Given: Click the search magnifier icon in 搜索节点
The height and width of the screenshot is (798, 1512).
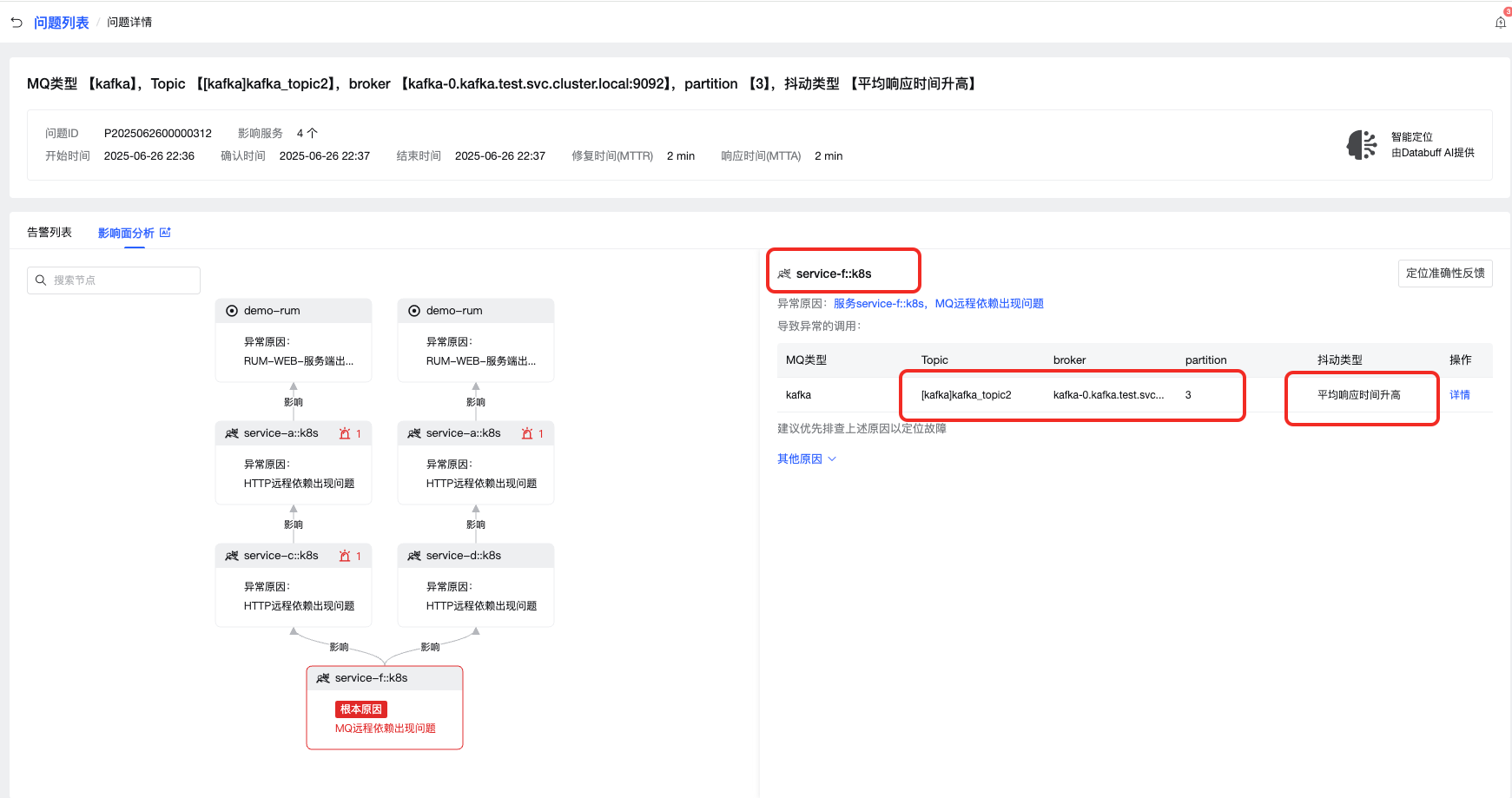Looking at the screenshot, I should 41,280.
